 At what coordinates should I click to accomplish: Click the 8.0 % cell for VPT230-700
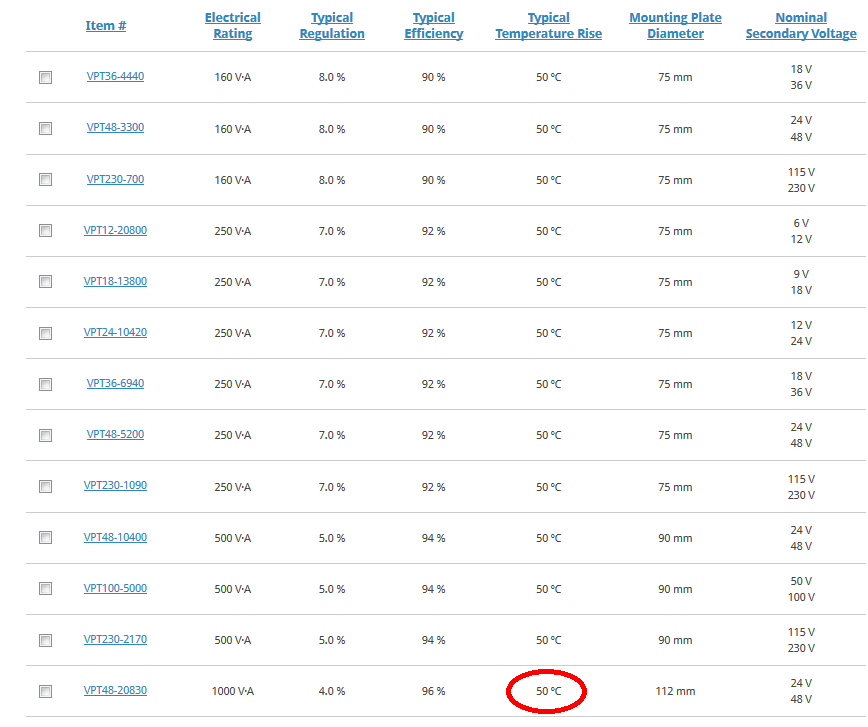click(332, 180)
